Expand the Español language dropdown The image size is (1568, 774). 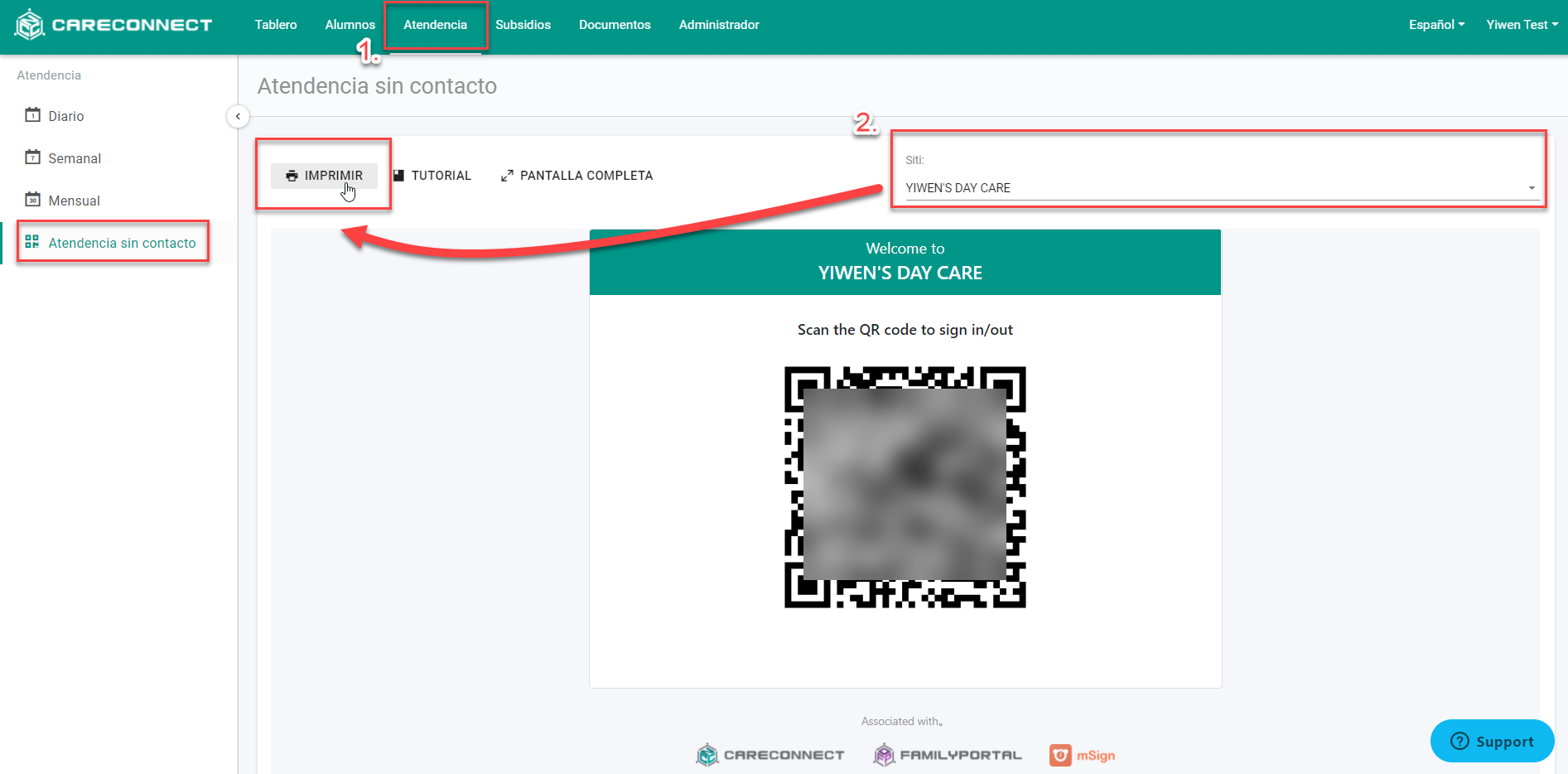pyautogui.click(x=1436, y=25)
